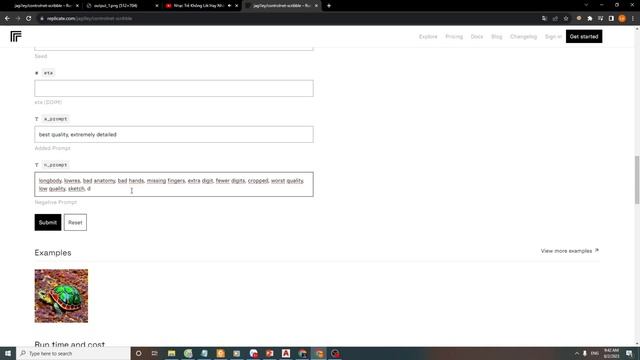Open the turtle example thumbnail
The width and height of the screenshot is (640, 360).
[61, 296]
